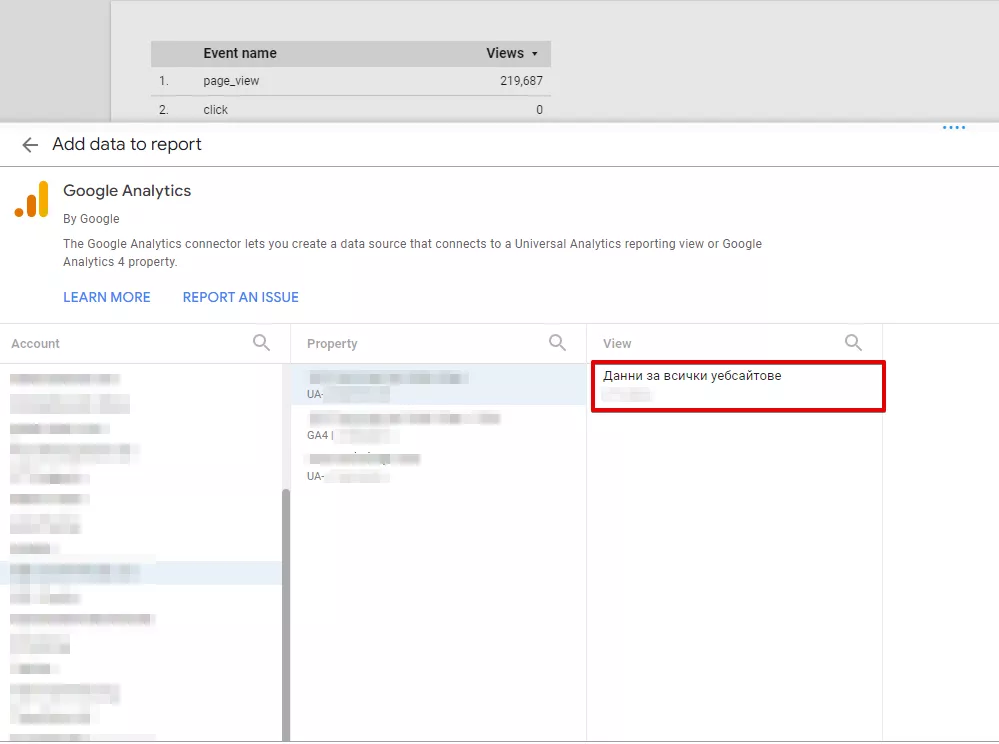Open the LEARN MORE link
This screenshot has width=999, height=744.
click(106, 297)
